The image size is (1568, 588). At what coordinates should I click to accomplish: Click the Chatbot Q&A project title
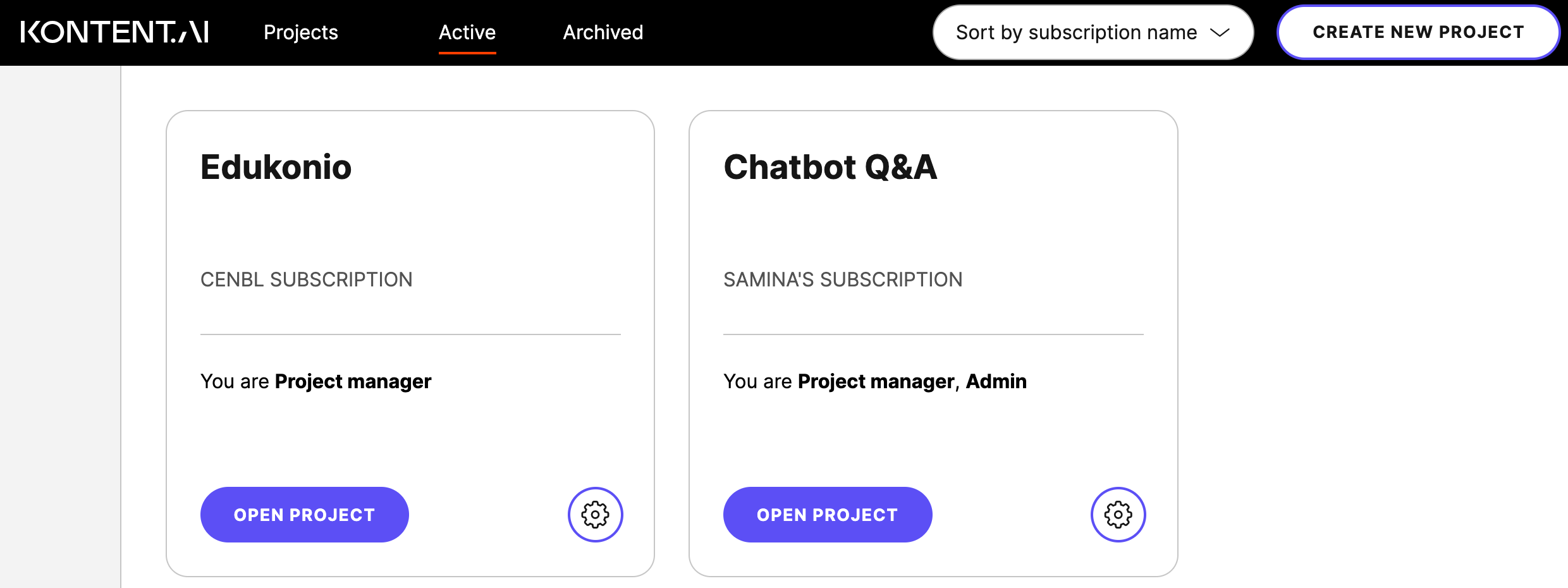[830, 168]
